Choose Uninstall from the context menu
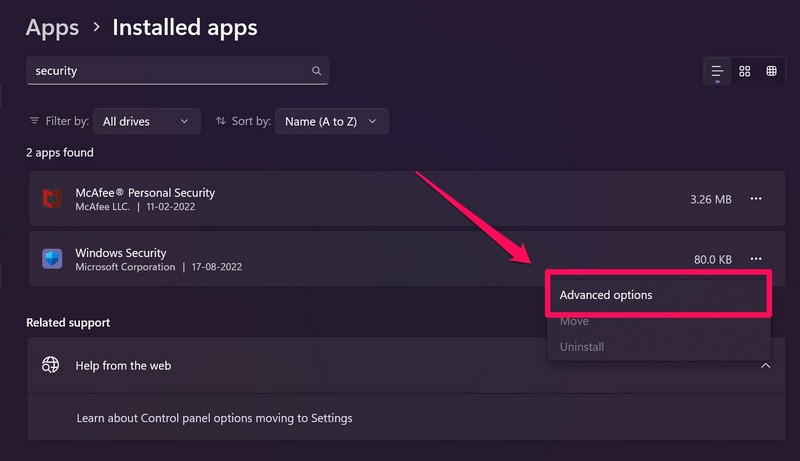This screenshot has height=461, width=800. pyautogui.click(x=582, y=347)
